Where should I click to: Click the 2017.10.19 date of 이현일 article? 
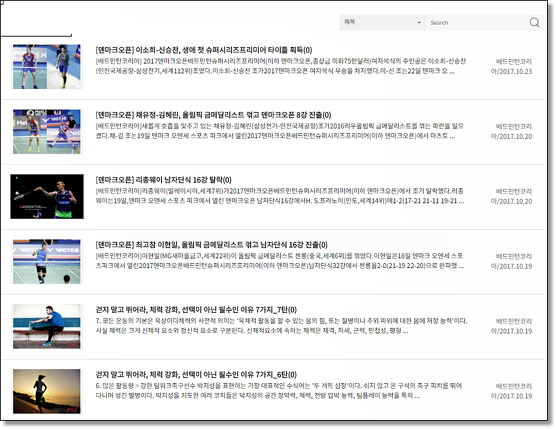[x=512, y=266]
